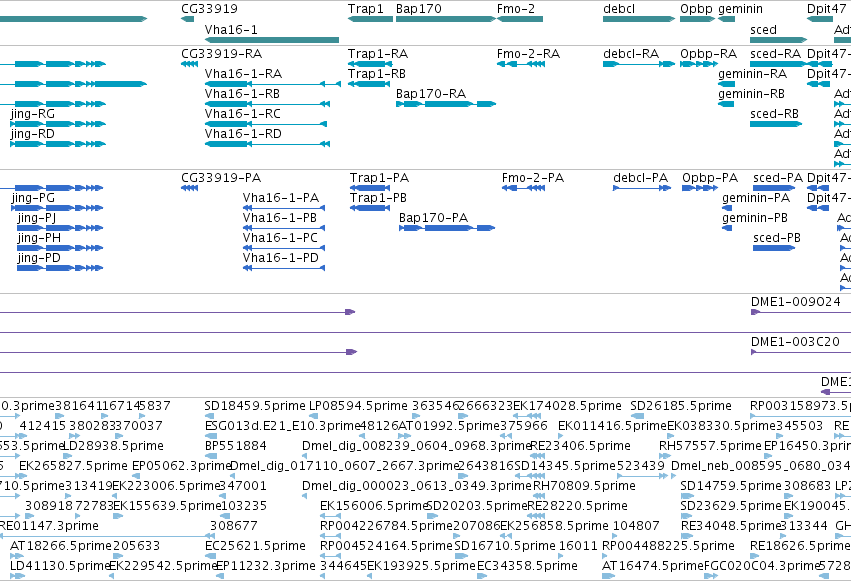Click the EK156006.5prime EST label
851x581 pixels.
(373, 506)
